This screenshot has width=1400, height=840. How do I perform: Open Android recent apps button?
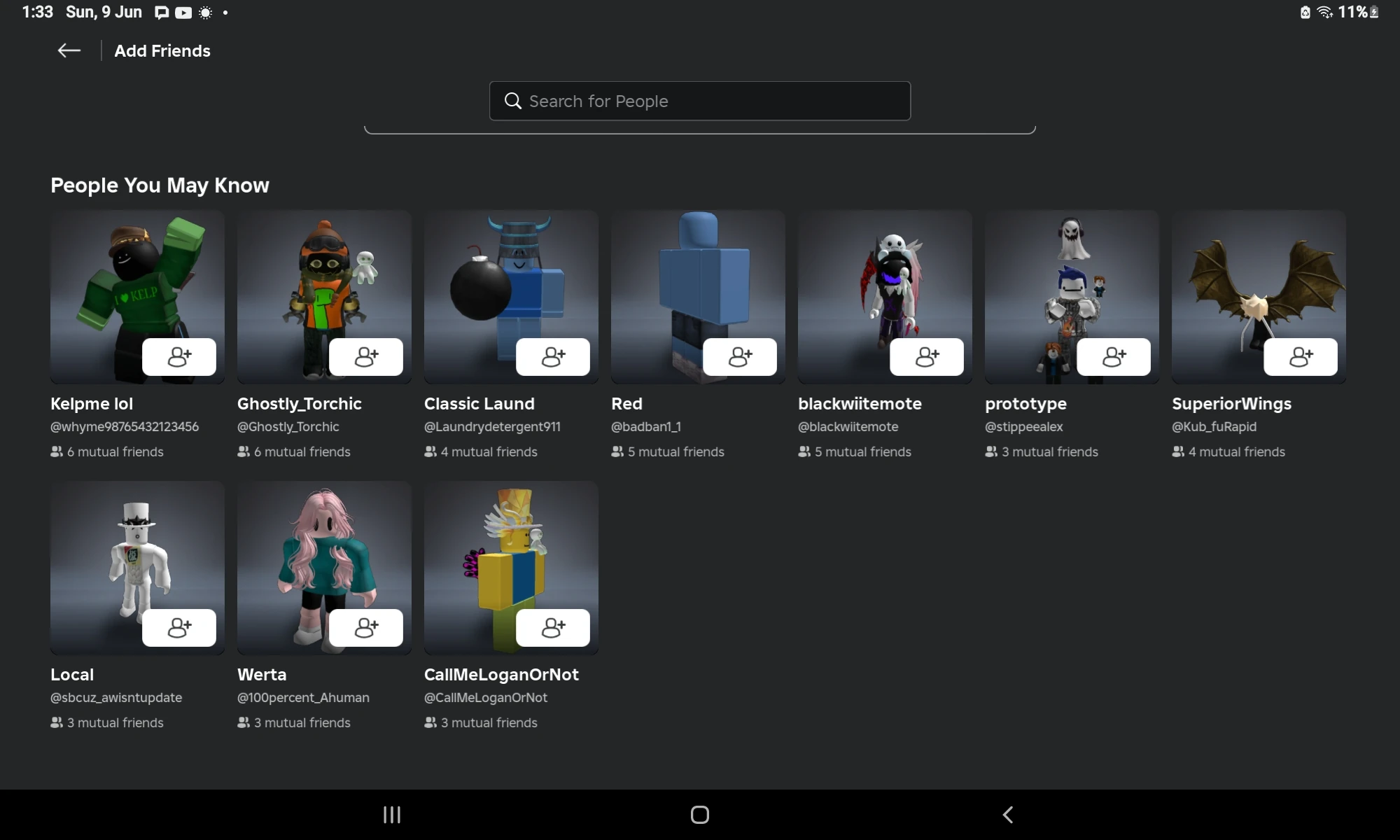click(x=392, y=815)
